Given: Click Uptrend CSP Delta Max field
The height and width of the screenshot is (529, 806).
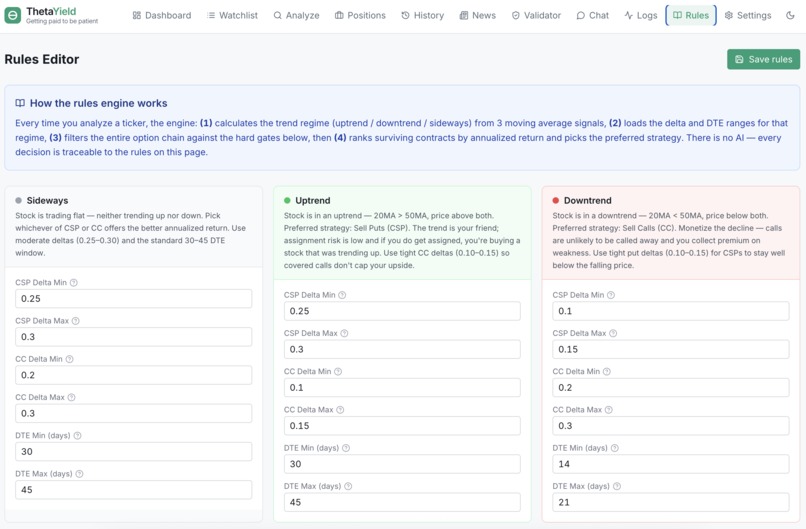Looking at the screenshot, I should (402, 349).
